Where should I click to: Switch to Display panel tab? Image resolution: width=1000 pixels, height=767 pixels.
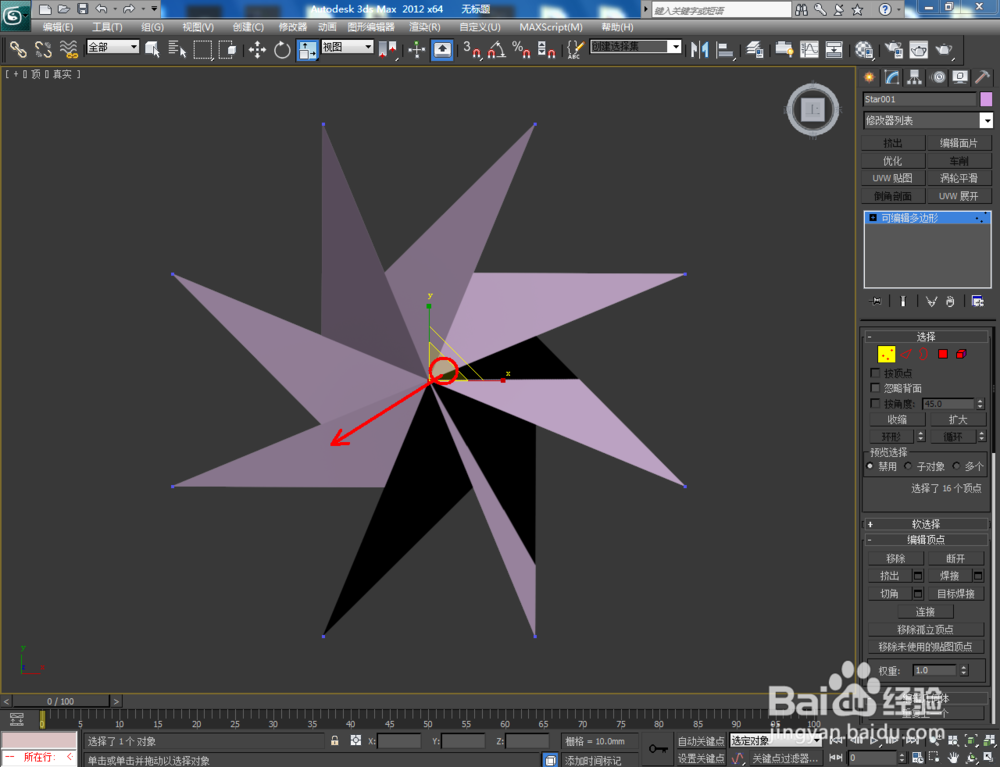pyautogui.click(x=960, y=77)
